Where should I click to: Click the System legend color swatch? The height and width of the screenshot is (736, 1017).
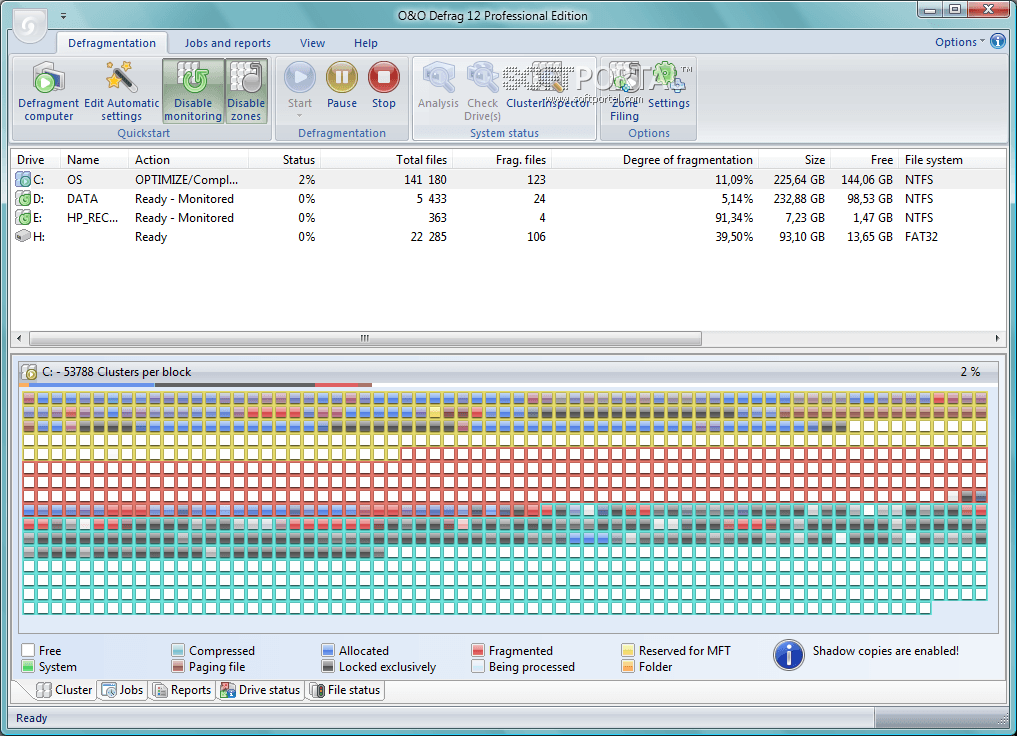click(x=28, y=666)
